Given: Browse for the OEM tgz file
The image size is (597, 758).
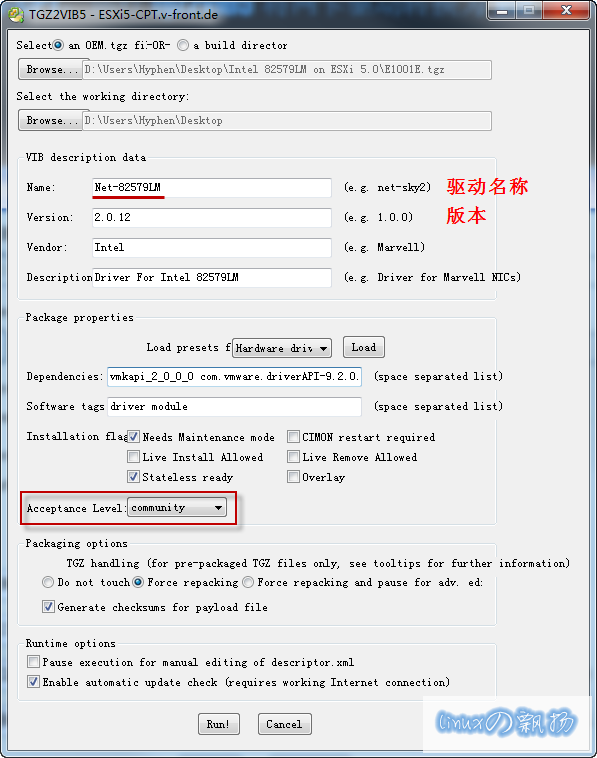Looking at the screenshot, I should (50, 70).
